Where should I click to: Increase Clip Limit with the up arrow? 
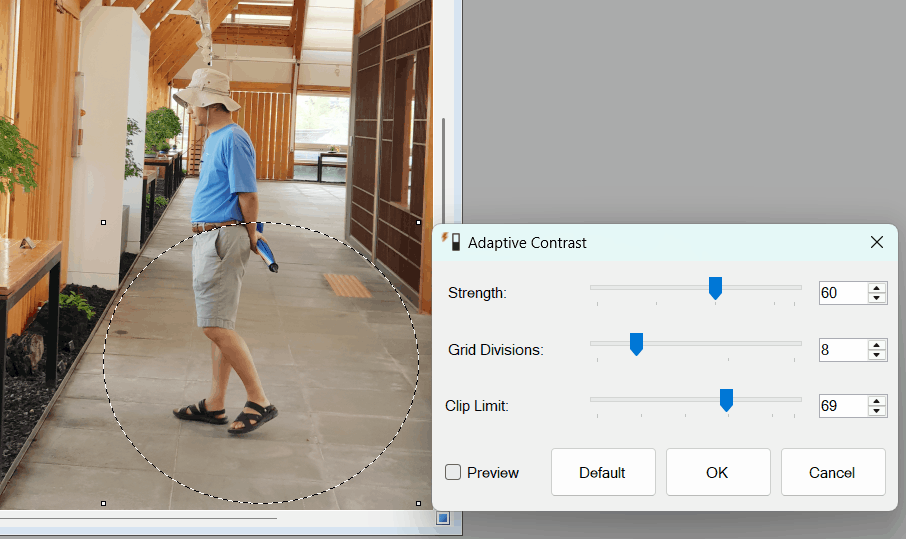tap(877, 400)
